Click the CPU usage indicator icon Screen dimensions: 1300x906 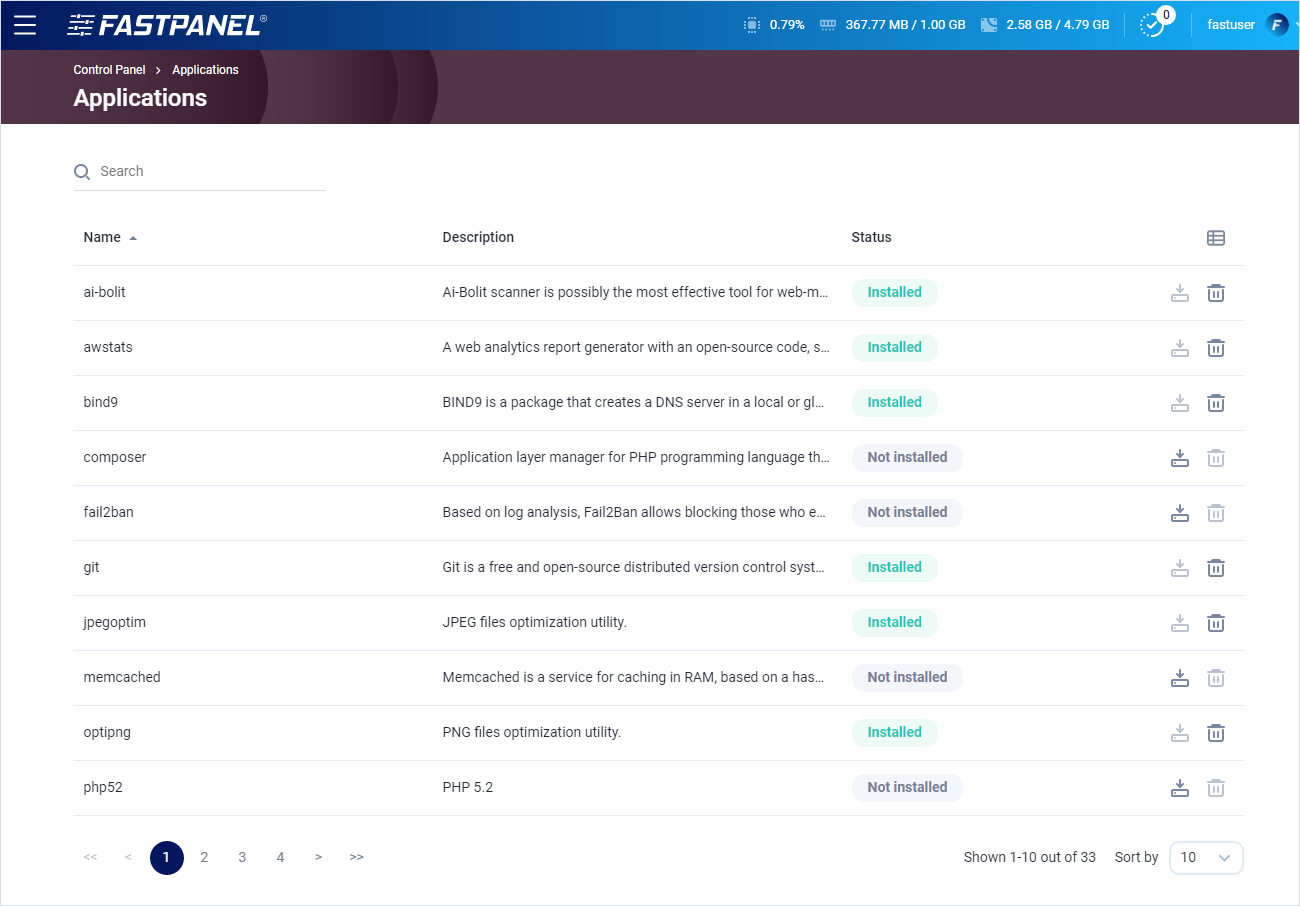click(752, 25)
